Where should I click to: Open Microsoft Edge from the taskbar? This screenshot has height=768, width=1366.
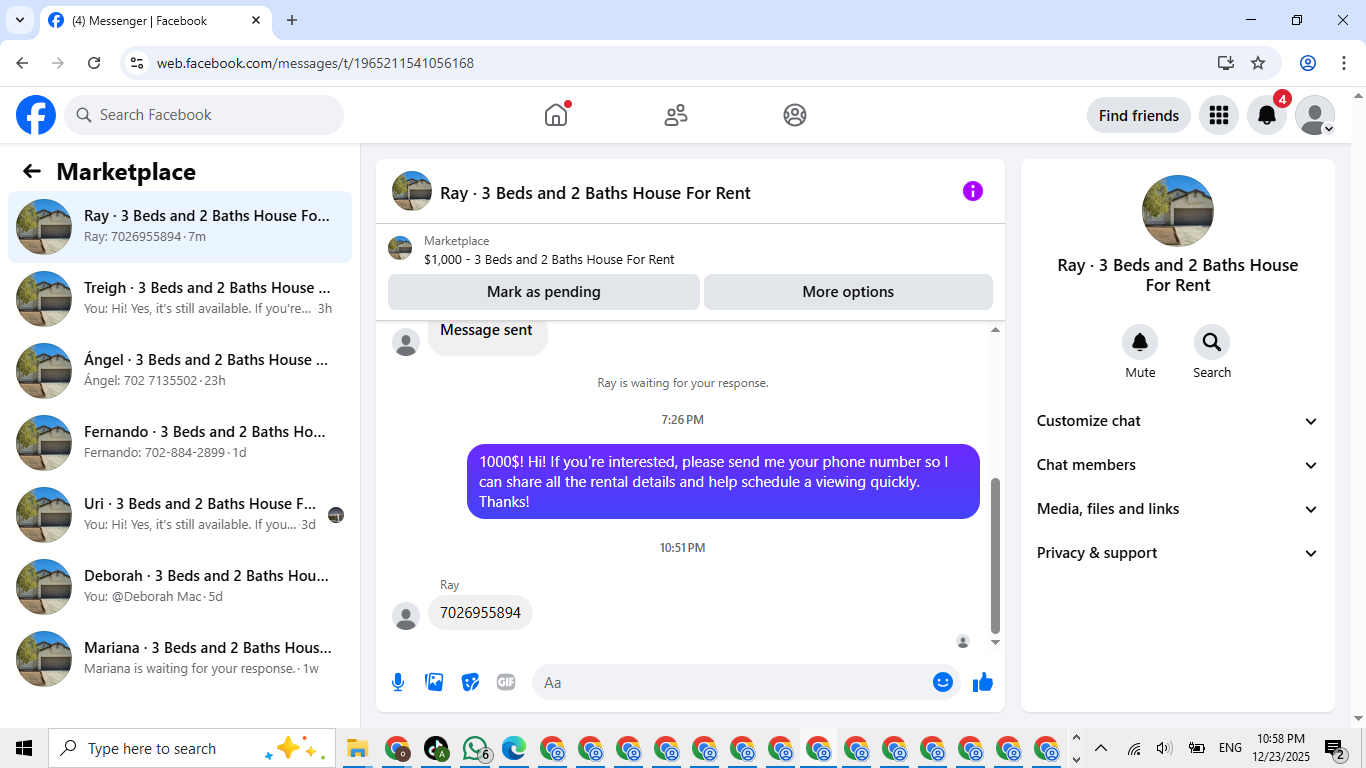pyautogui.click(x=514, y=748)
